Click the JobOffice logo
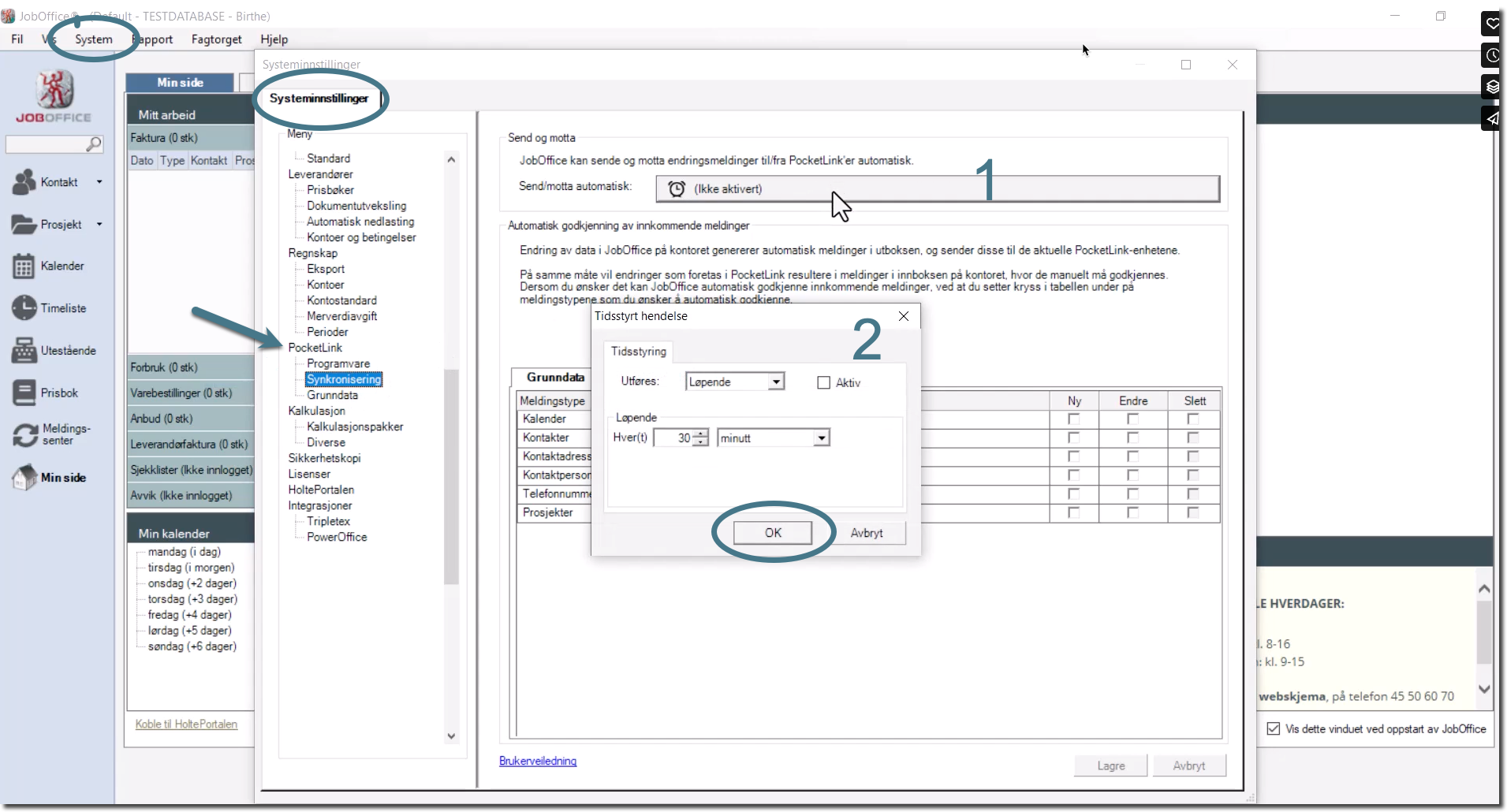This screenshot has width=1507, height=812. tap(54, 97)
